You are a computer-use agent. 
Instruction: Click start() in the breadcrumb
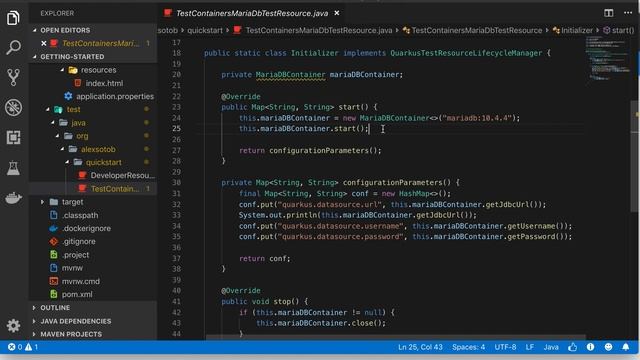point(623,30)
